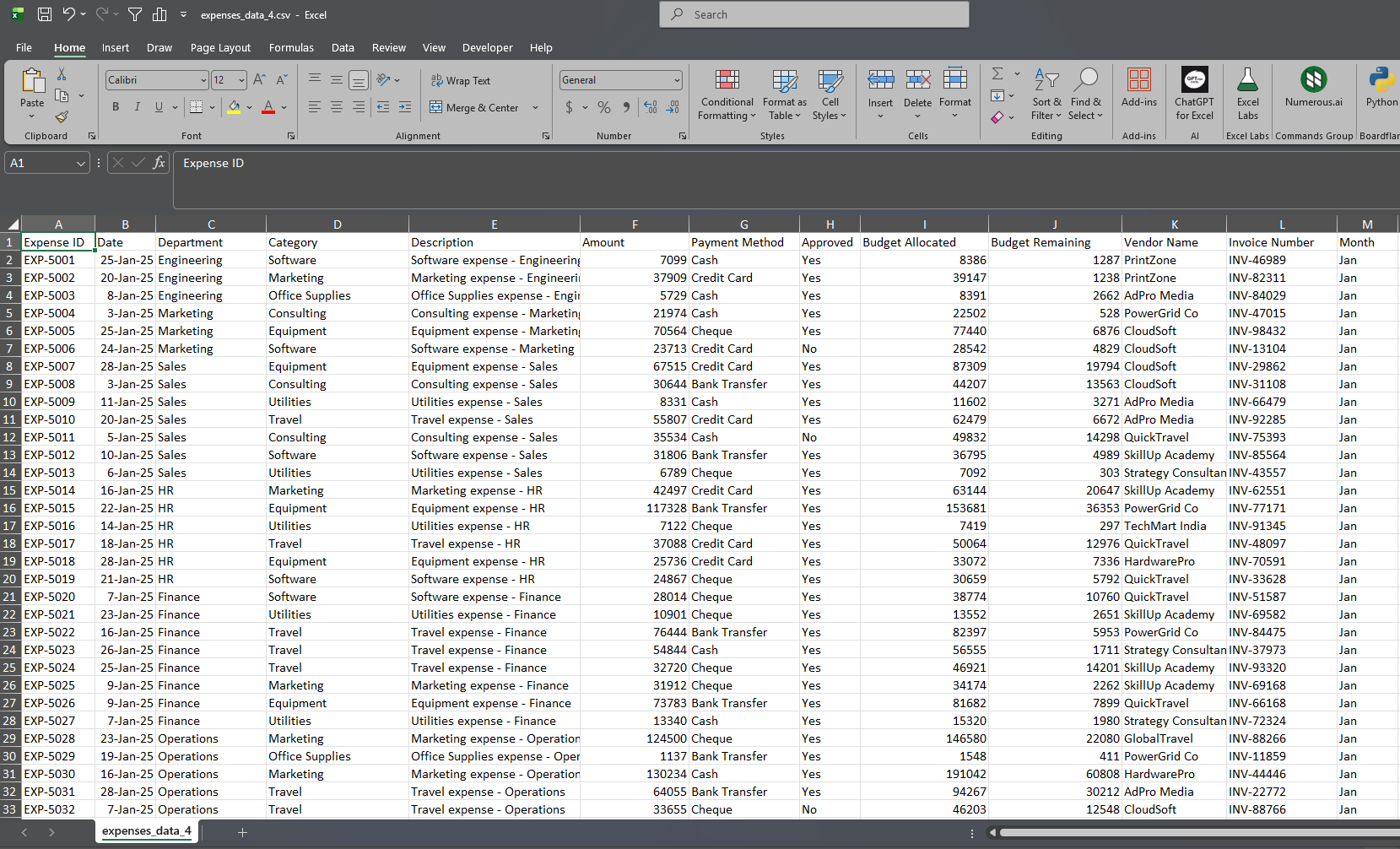The width and height of the screenshot is (1400, 849).
Task: Open the File menu
Action: click(24, 48)
